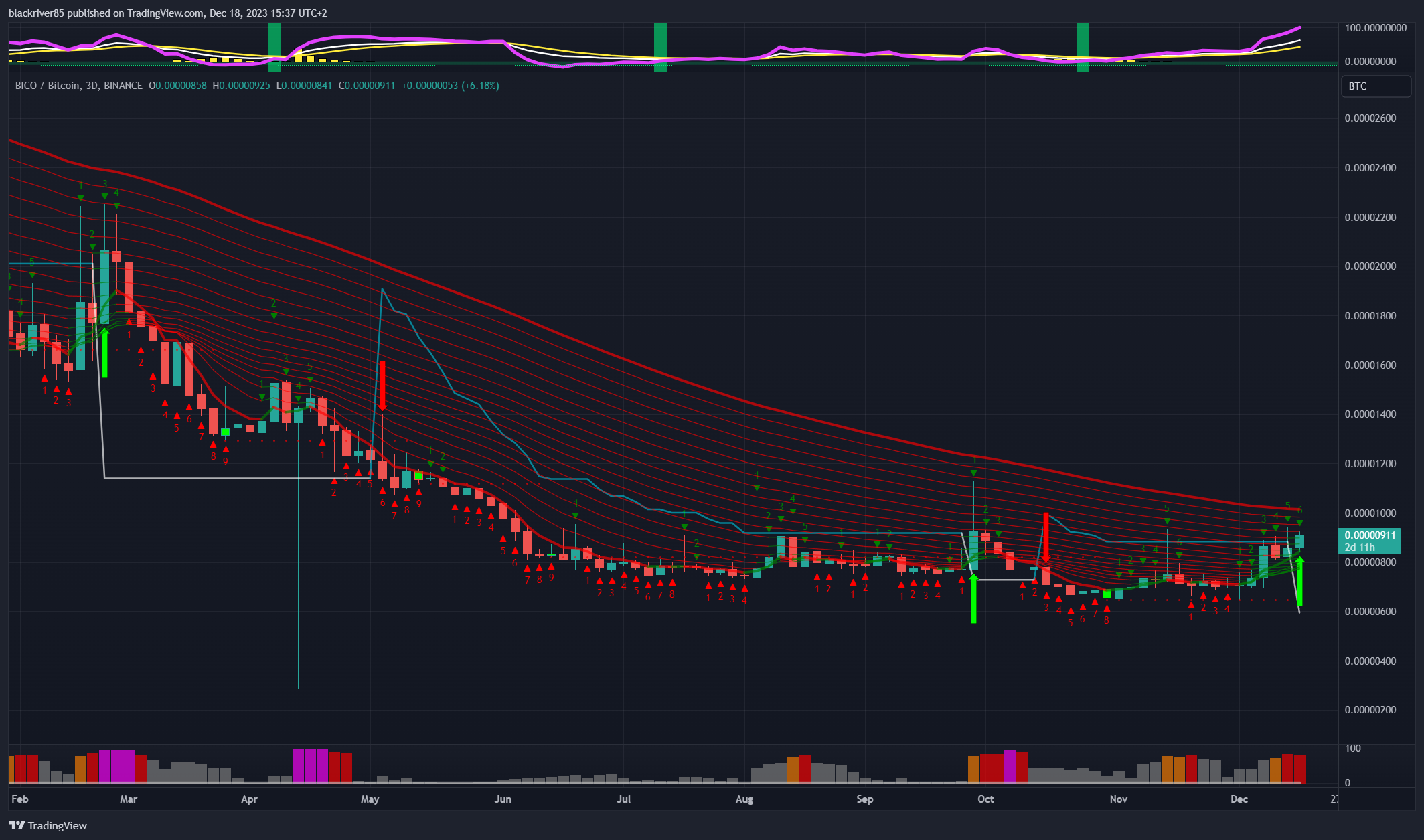This screenshot has width=1424, height=840.
Task: Click the Sep label on time axis
Action: click(x=865, y=799)
